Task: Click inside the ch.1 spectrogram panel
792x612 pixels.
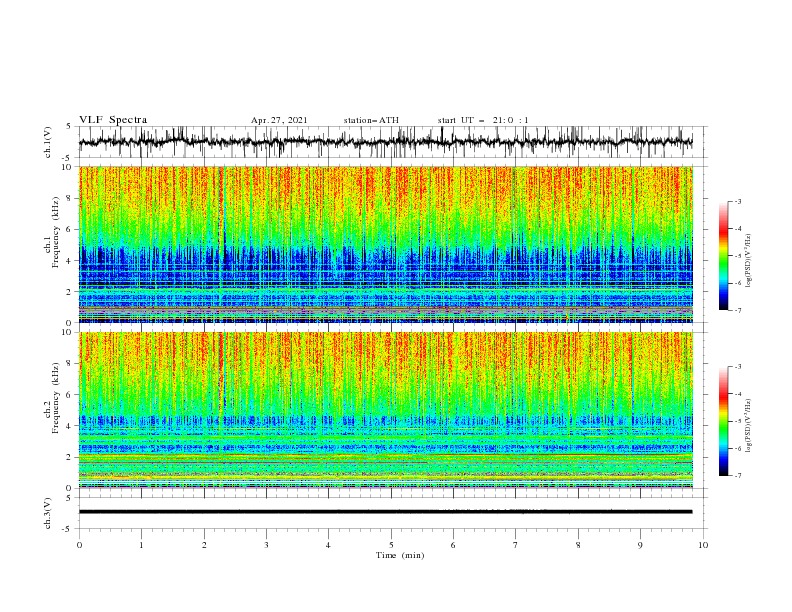Action: (386, 244)
